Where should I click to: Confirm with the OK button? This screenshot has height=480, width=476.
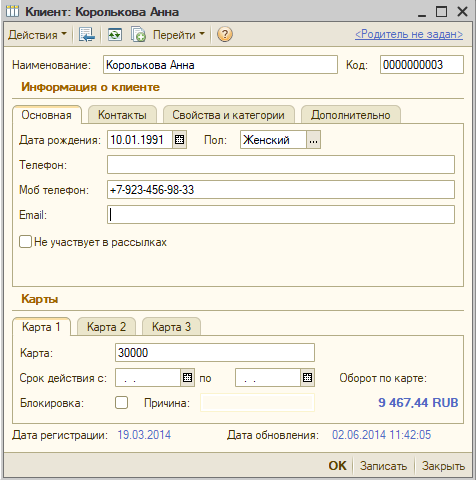pos(337,466)
